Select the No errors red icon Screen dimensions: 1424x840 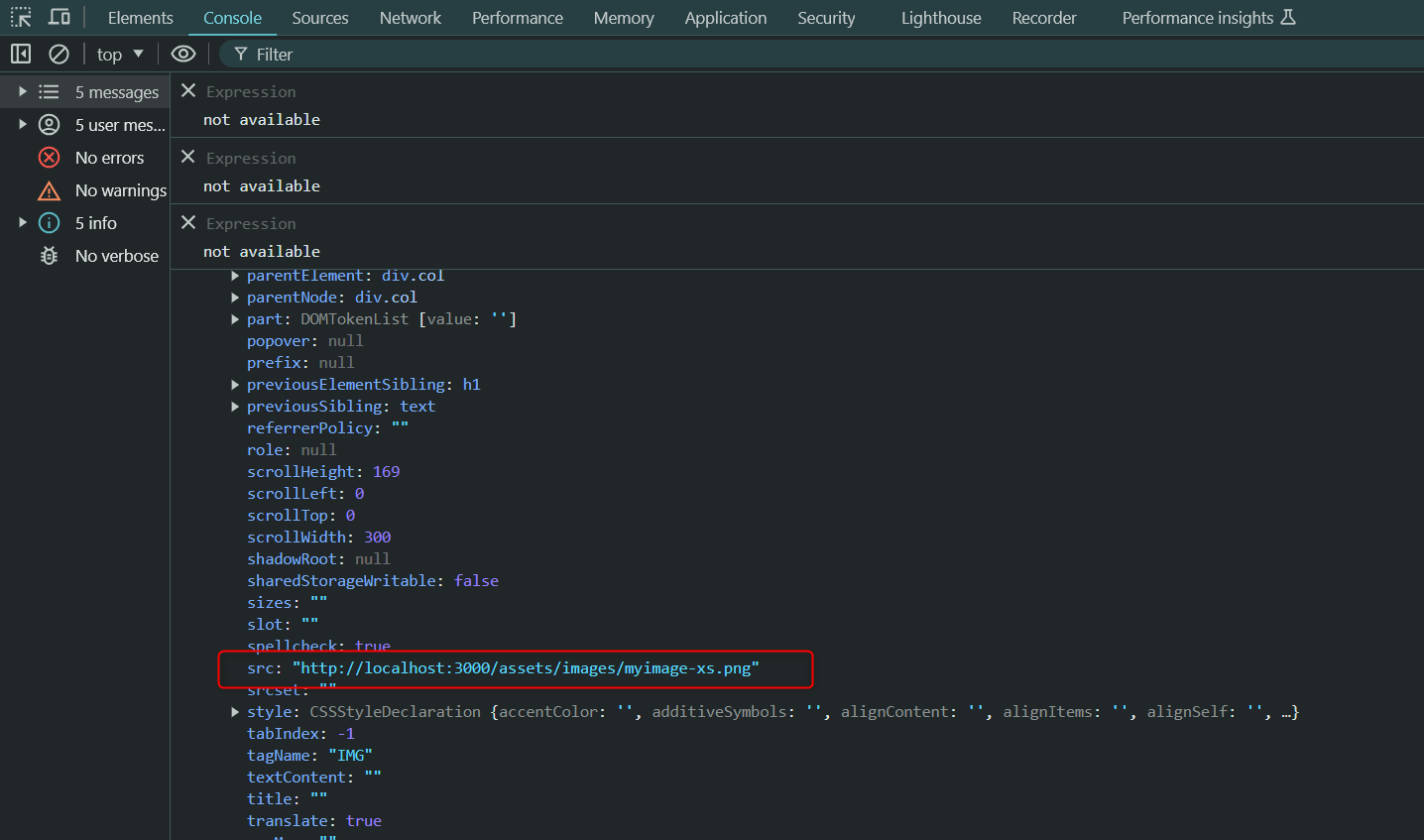pos(49,157)
